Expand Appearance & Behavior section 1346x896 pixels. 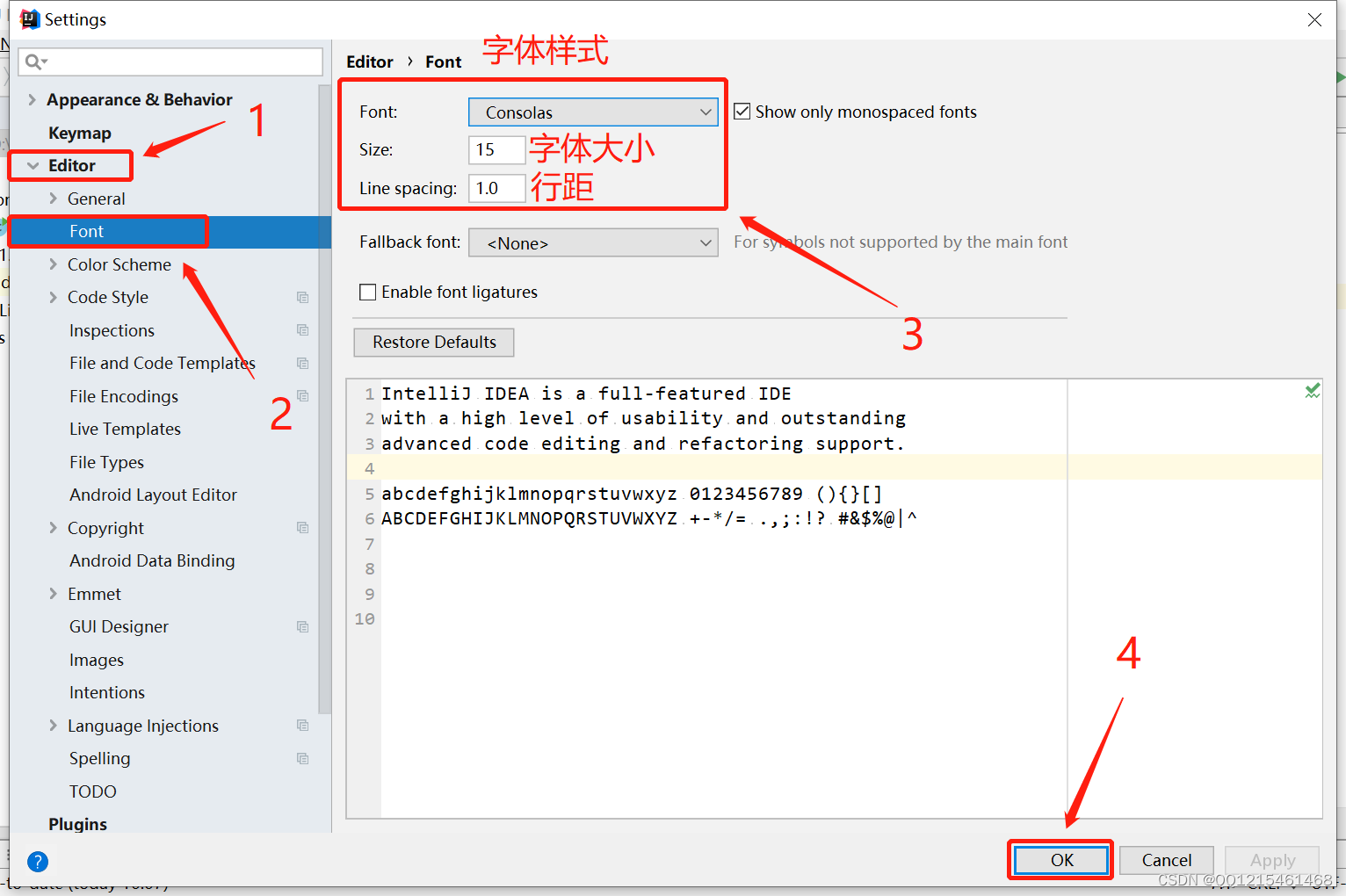33,99
